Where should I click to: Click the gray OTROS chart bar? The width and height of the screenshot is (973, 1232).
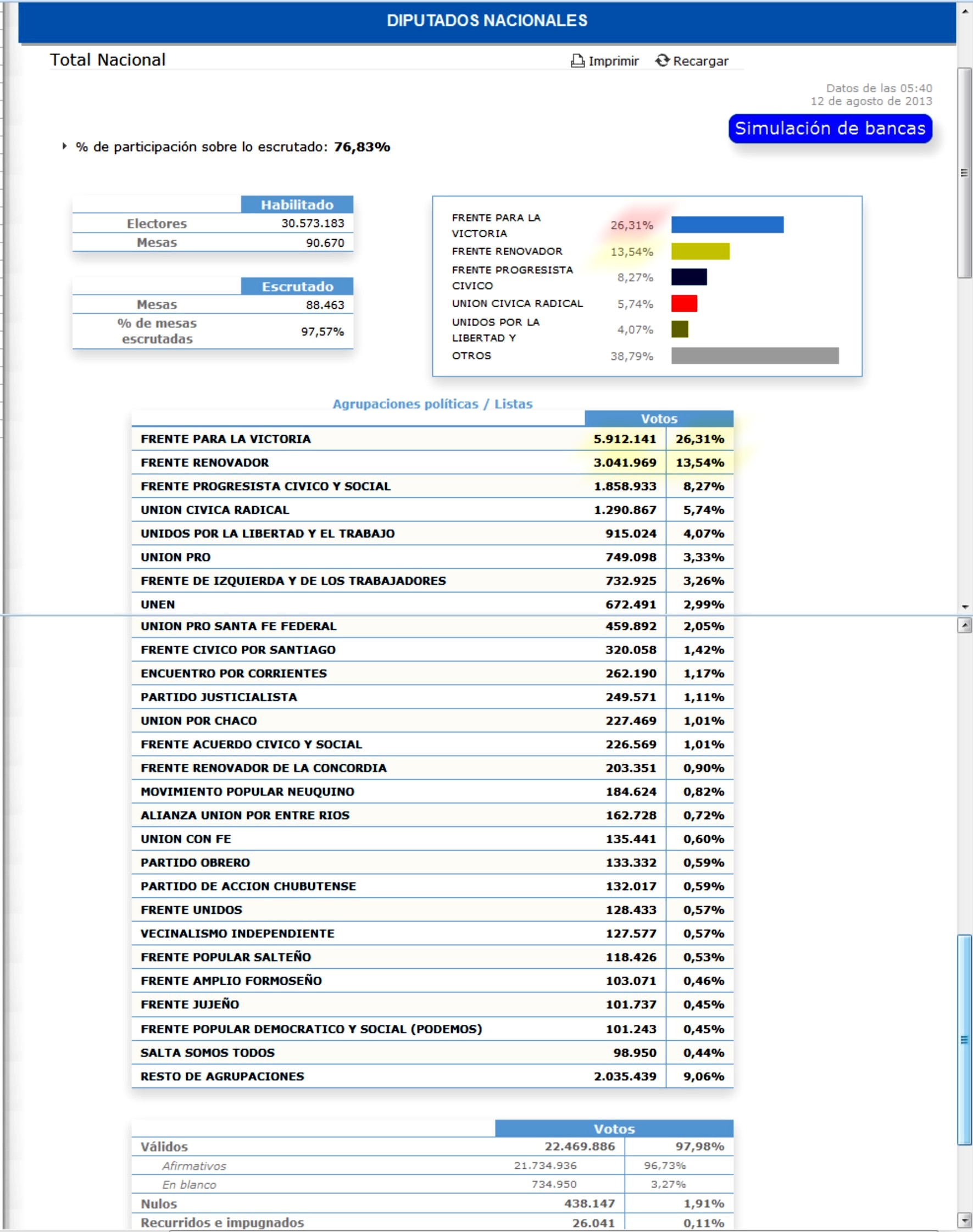754,356
